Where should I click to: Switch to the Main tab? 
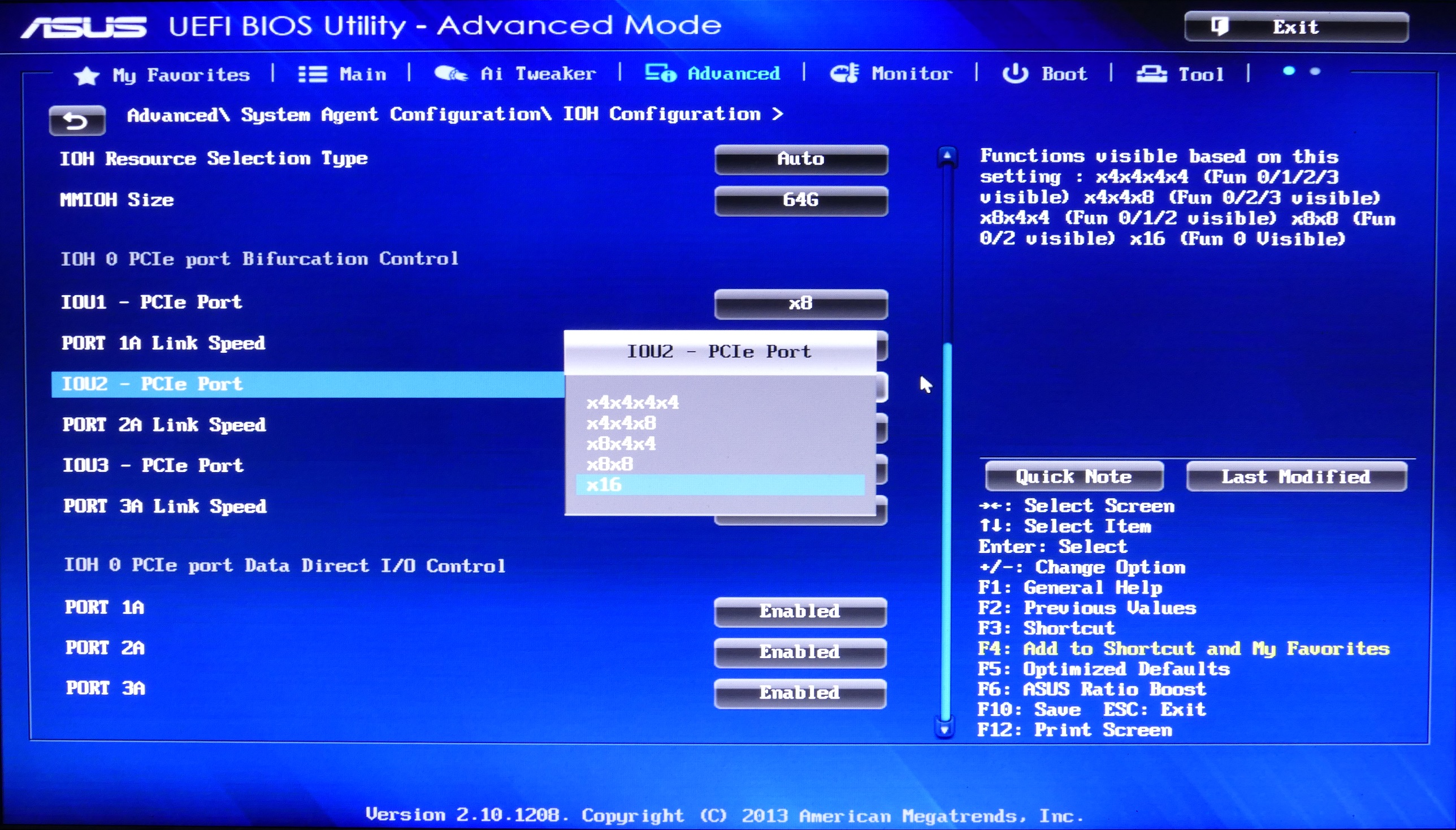[x=343, y=74]
